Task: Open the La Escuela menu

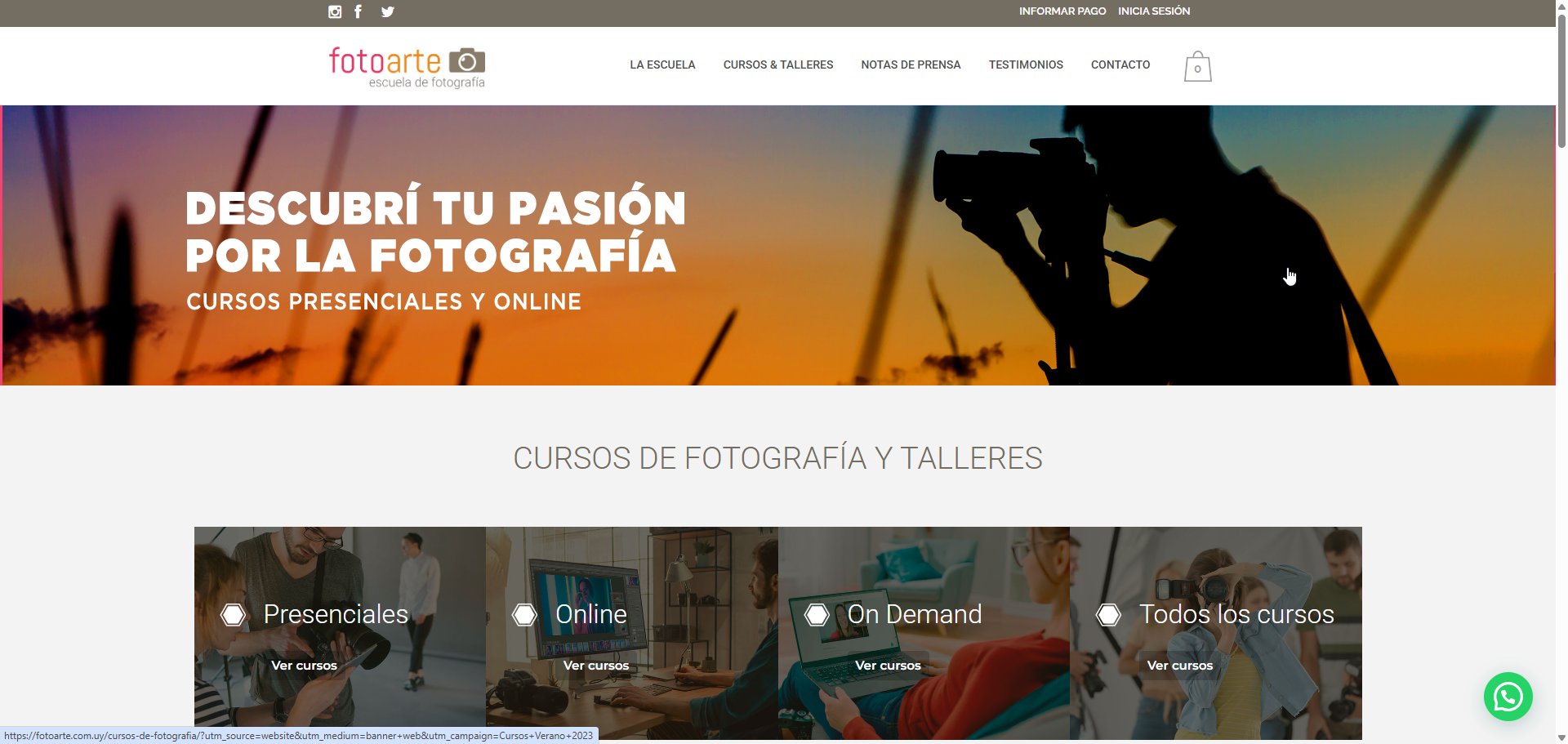Action: 662,65
